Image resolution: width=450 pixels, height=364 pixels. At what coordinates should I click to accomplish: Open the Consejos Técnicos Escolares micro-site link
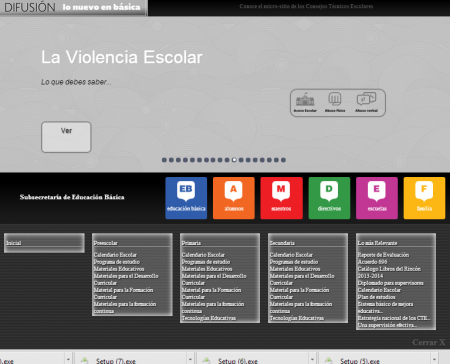tap(306, 6)
